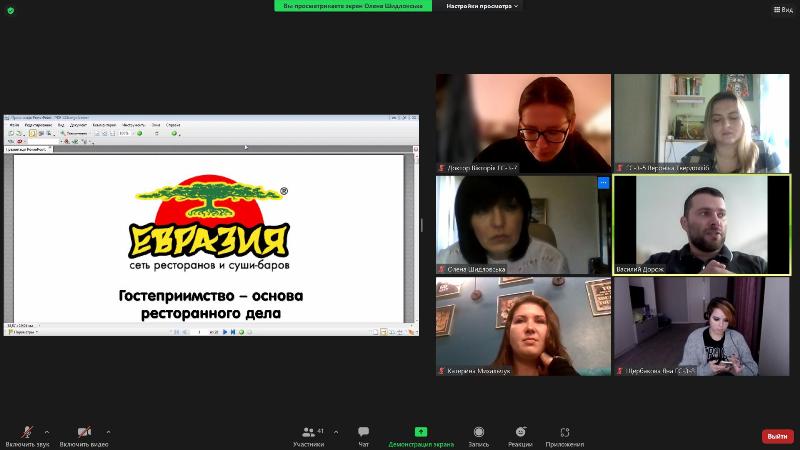Open video options arrow next to camera
Screen dimensions: 800x450
coord(108,432)
